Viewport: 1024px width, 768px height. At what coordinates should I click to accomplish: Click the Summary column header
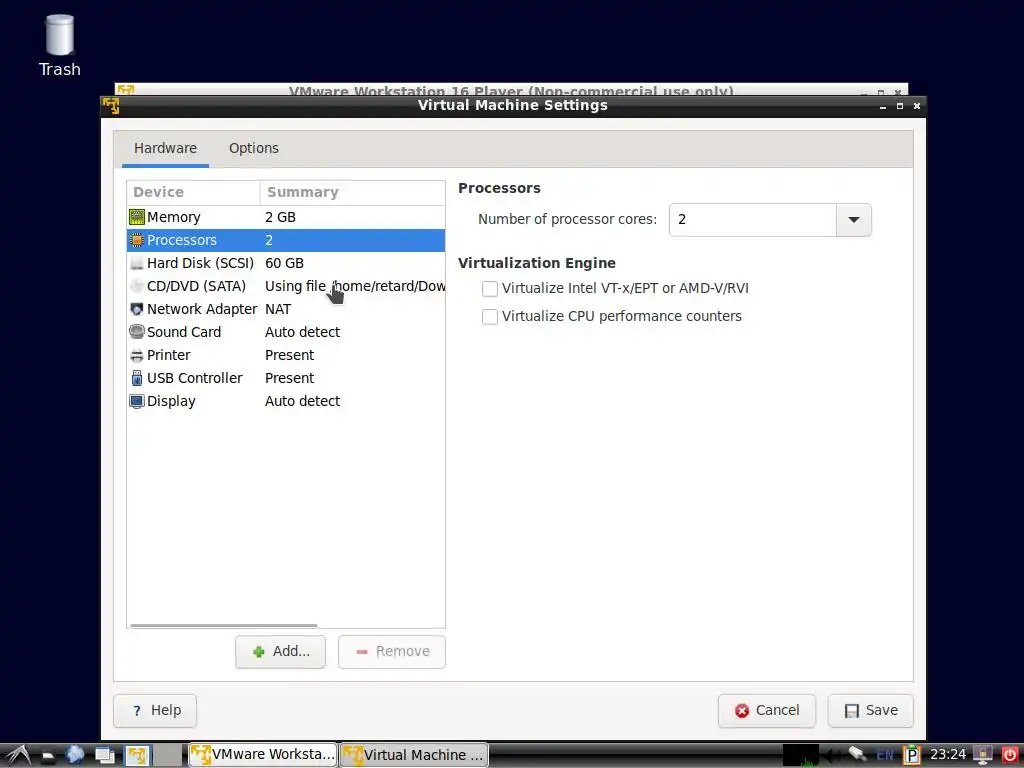point(353,193)
